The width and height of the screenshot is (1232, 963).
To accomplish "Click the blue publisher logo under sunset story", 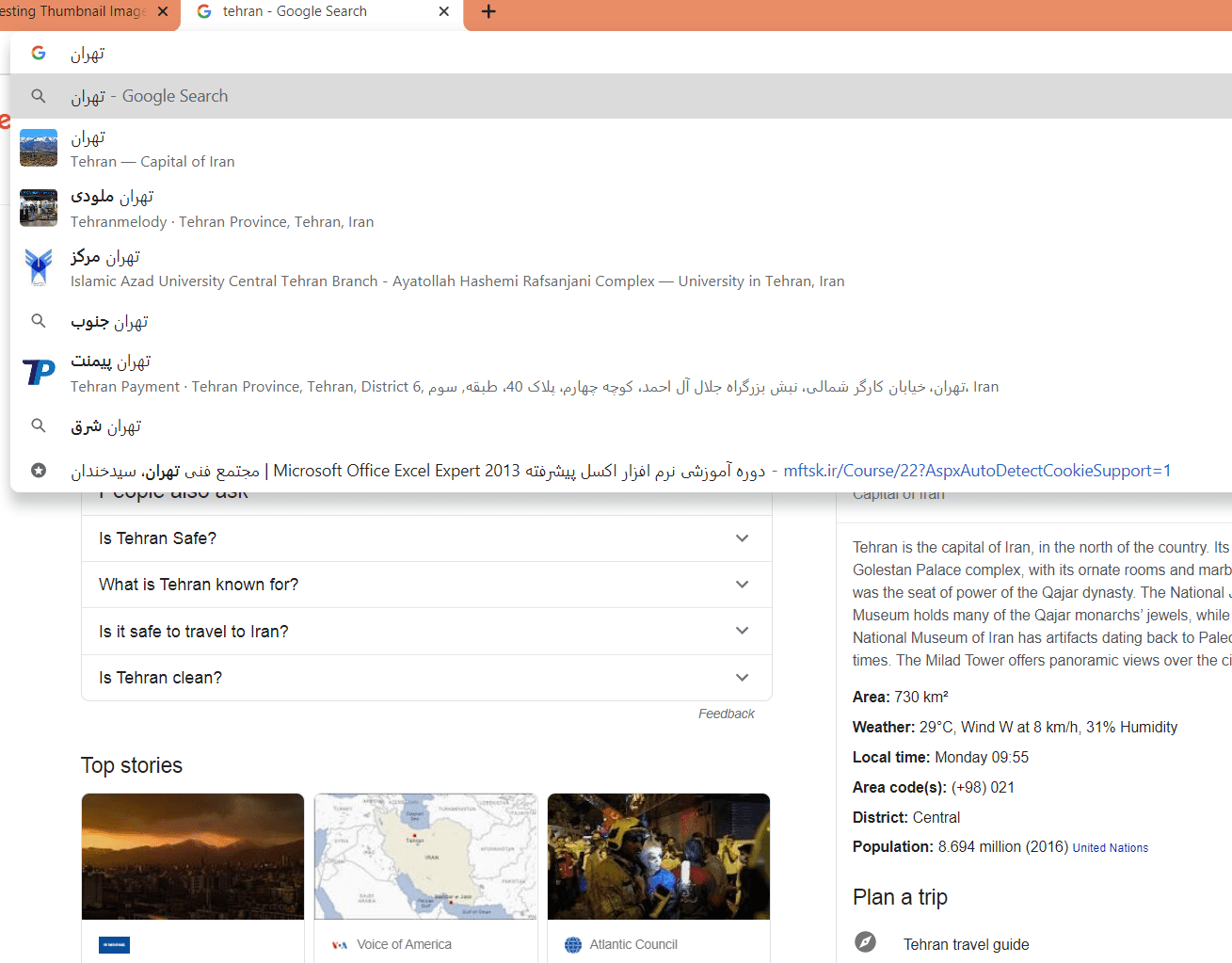I will click(114, 945).
